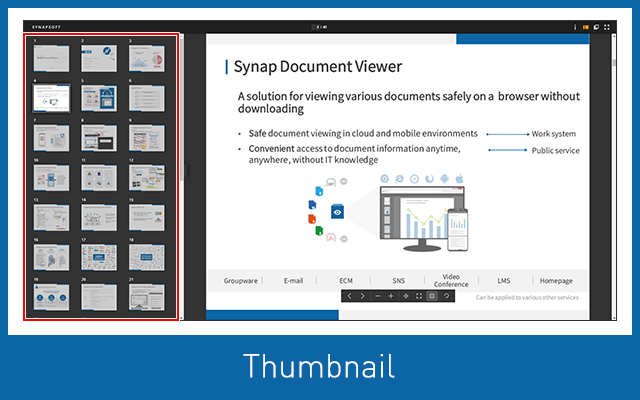The width and height of the screenshot is (640, 400).
Task: Open page 21 thumbnail
Action: (x=147, y=297)
